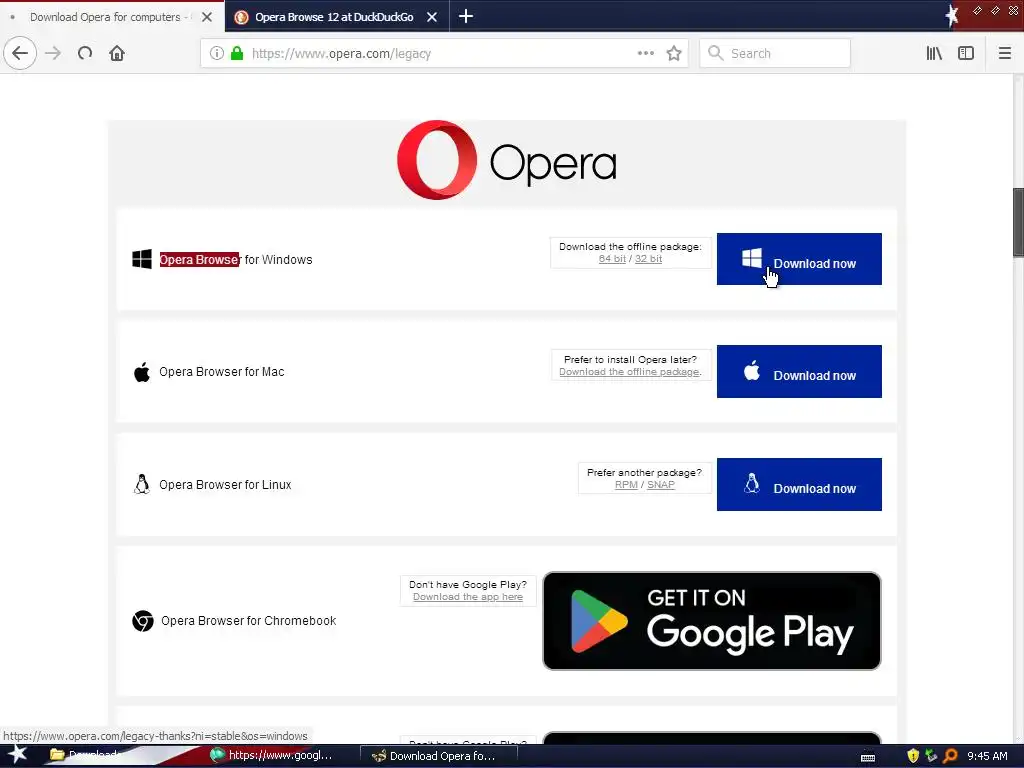Close the Download Opera for computers tab
Viewport: 1024px width, 768px height.
[x=206, y=17]
